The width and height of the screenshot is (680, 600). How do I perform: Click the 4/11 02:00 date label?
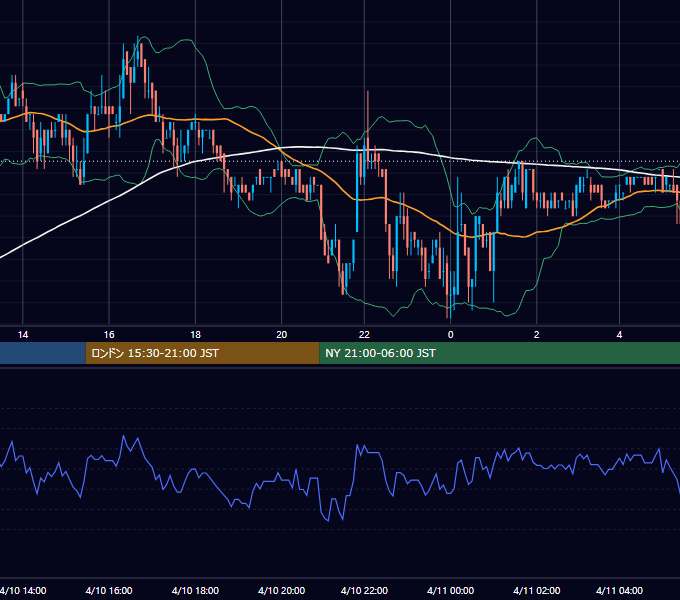tap(536, 591)
